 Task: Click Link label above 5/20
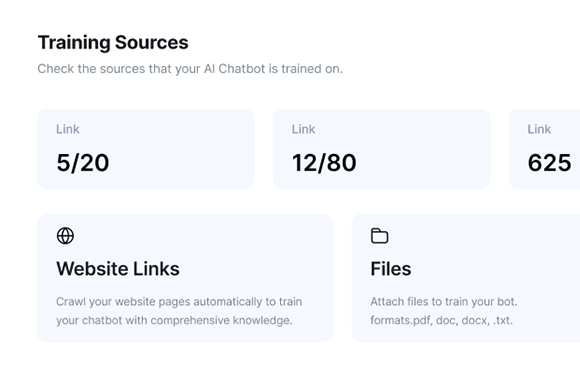68,129
